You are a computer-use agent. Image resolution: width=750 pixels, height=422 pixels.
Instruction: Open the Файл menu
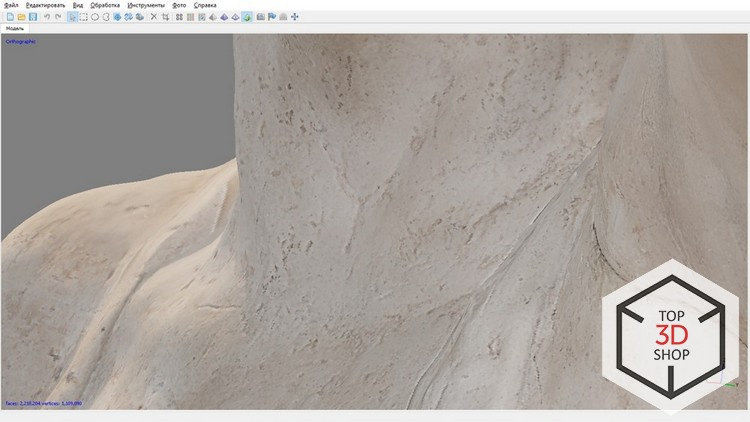(x=11, y=5)
